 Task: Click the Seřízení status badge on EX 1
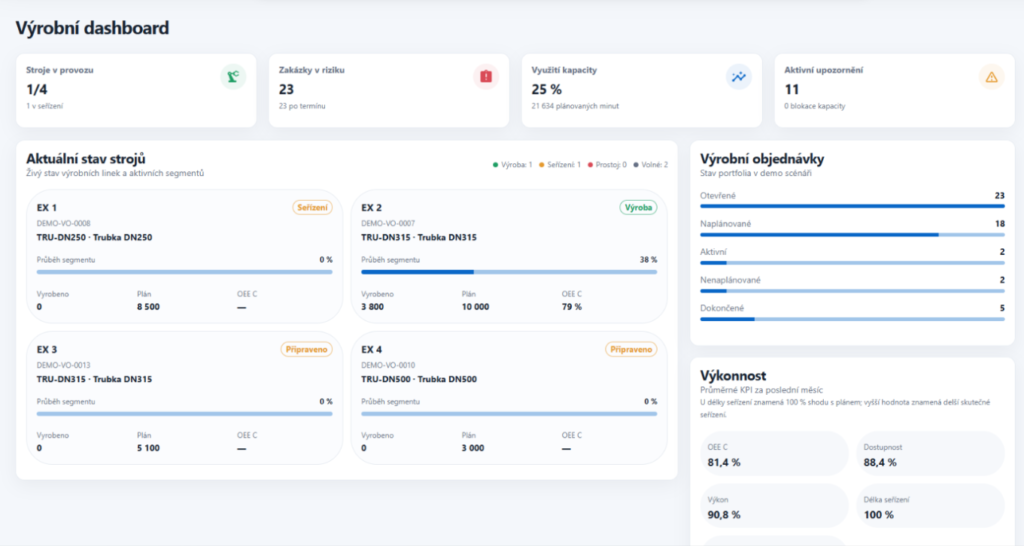[312, 208]
